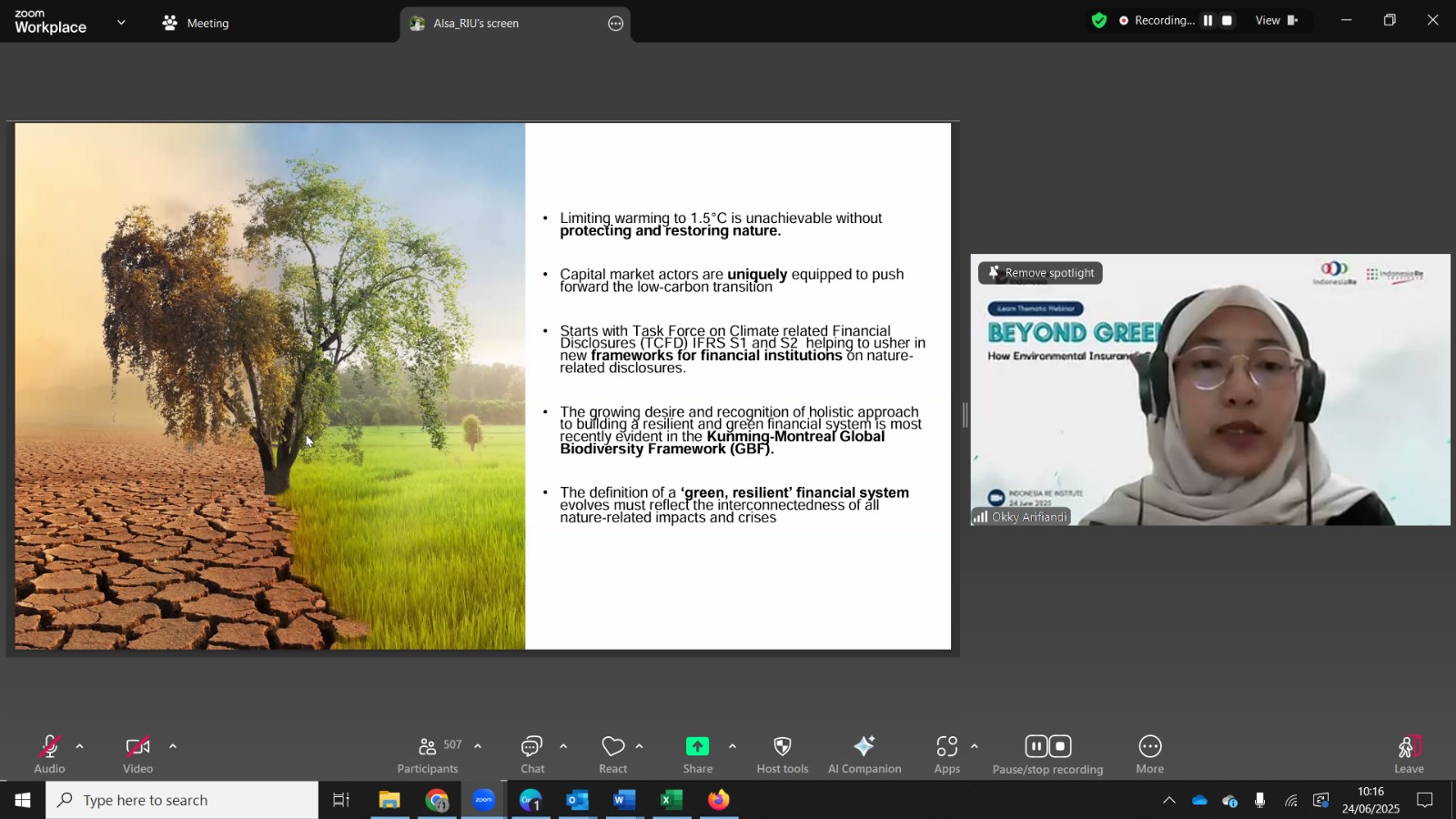Click the React heart icon
This screenshot has height=819, width=1456.
613,747
